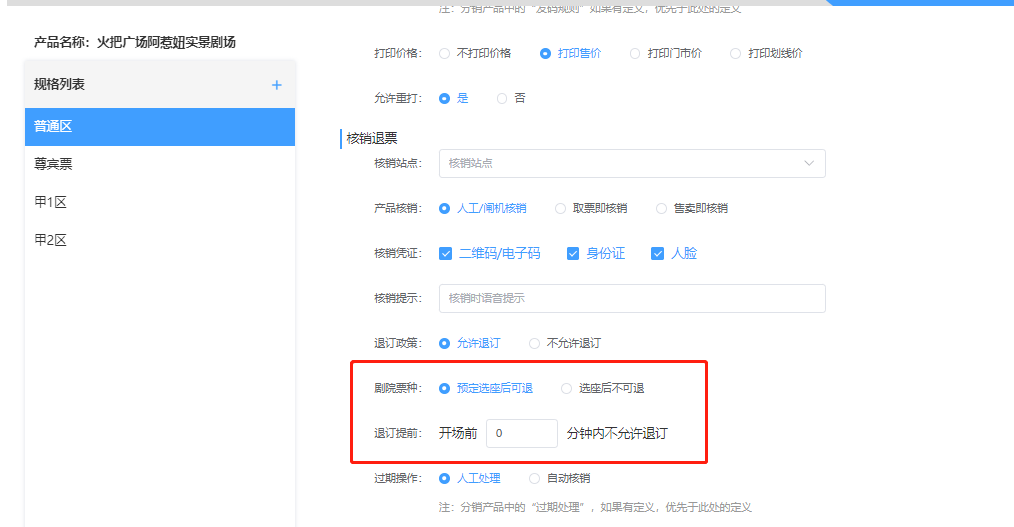Choose 甲2区 in the spec list

pyautogui.click(x=160, y=240)
